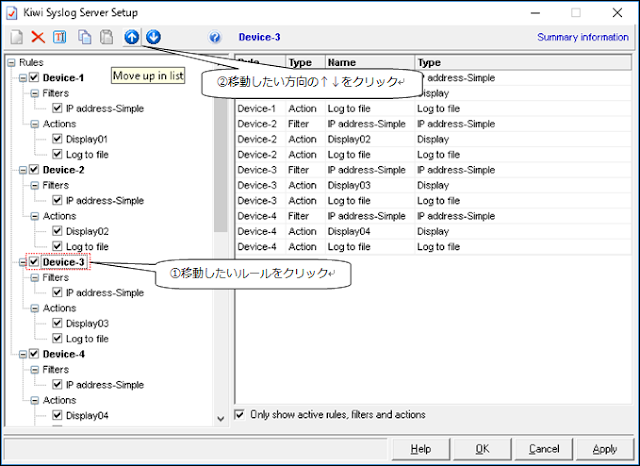Click the Cancel button
The height and width of the screenshot is (466, 640).
click(x=544, y=449)
